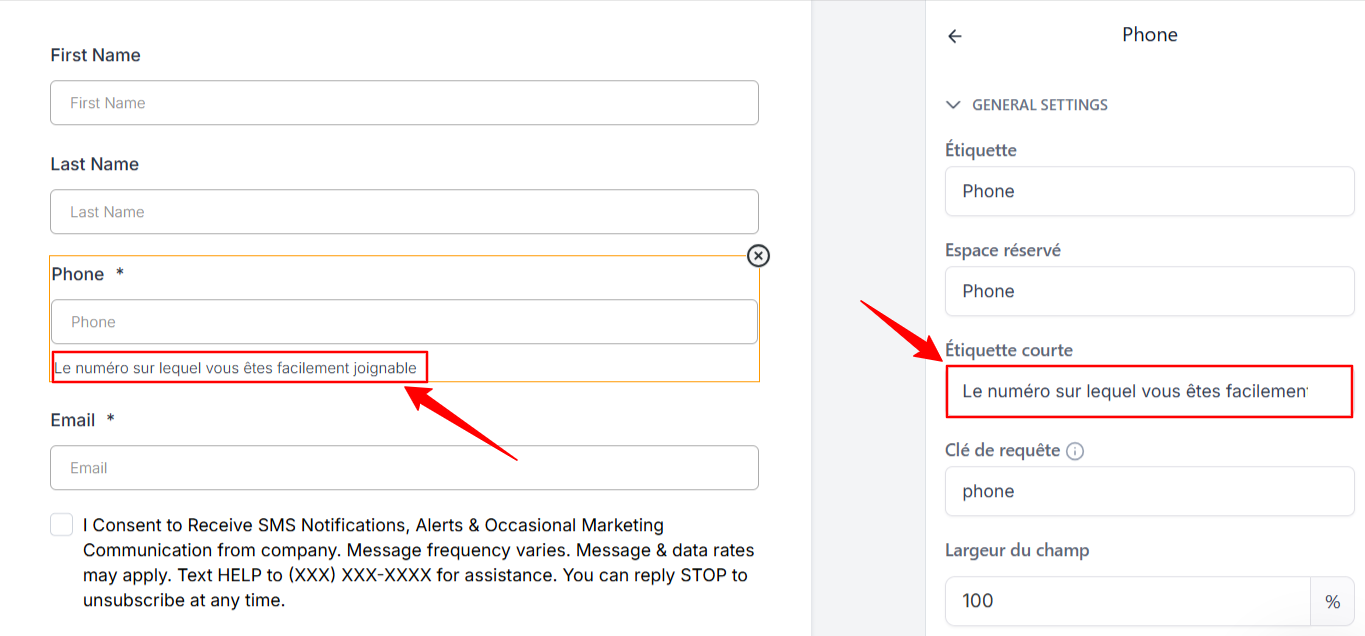Click the Email input field
Viewport: 1365px width, 636px height.
point(404,468)
